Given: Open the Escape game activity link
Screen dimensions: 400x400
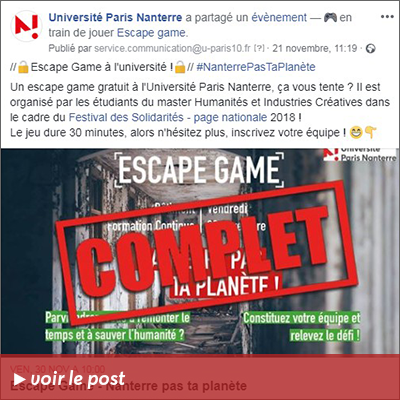Looking at the screenshot, I should click(x=152, y=33).
